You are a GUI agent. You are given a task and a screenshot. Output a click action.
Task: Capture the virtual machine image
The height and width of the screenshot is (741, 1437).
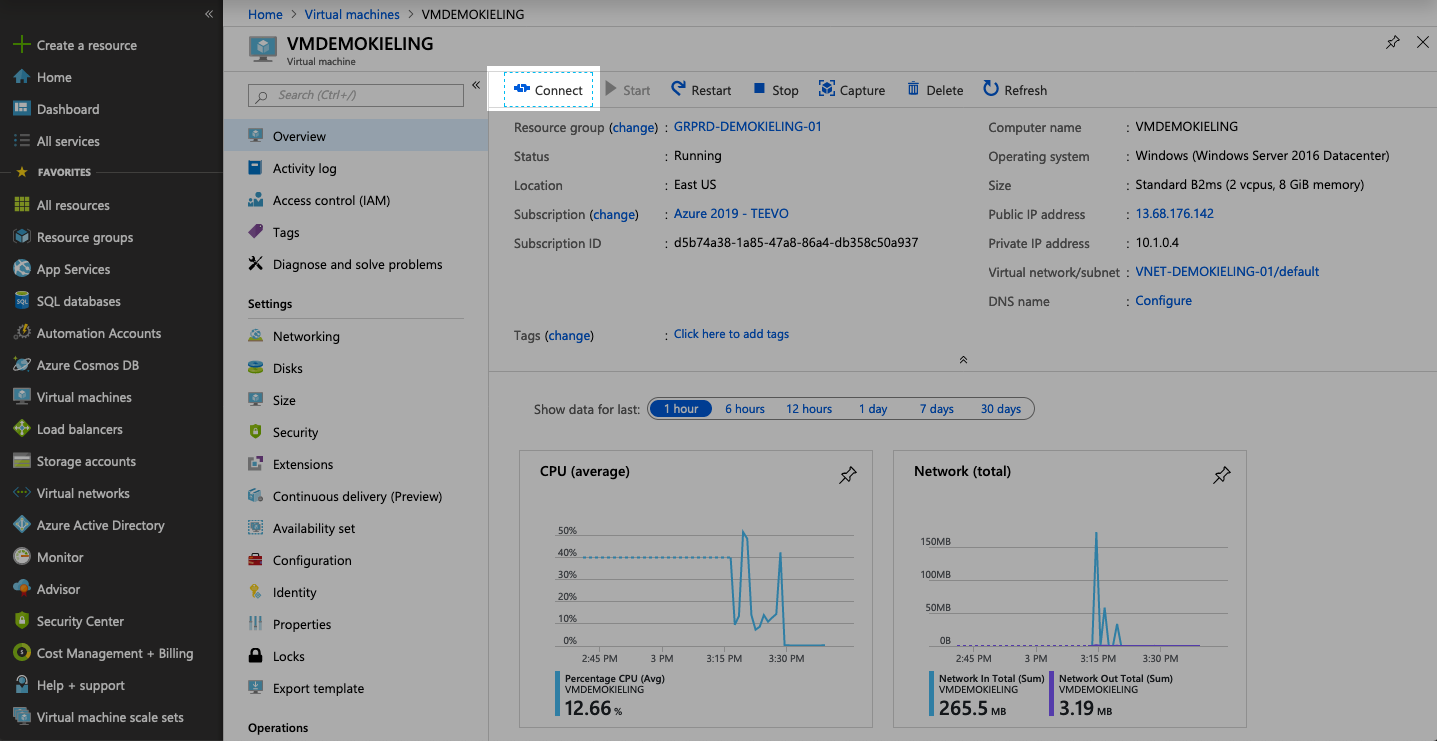click(x=852, y=90)
